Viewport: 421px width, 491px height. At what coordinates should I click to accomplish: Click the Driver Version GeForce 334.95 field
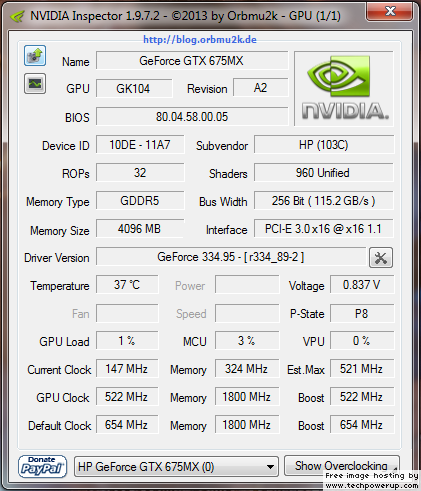231,257
